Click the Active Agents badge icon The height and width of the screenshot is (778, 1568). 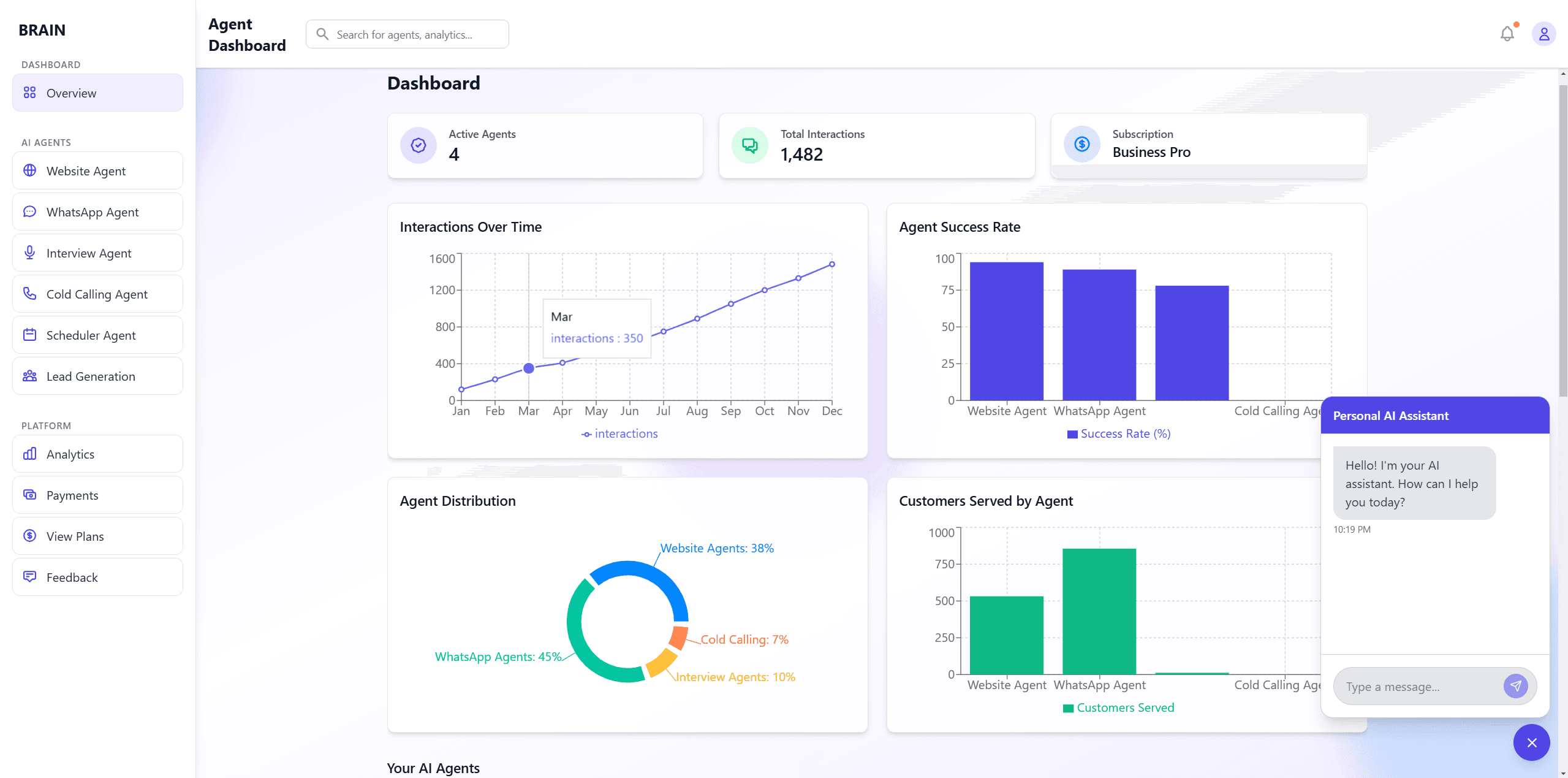pyautogui.click(x=419, y=145)
